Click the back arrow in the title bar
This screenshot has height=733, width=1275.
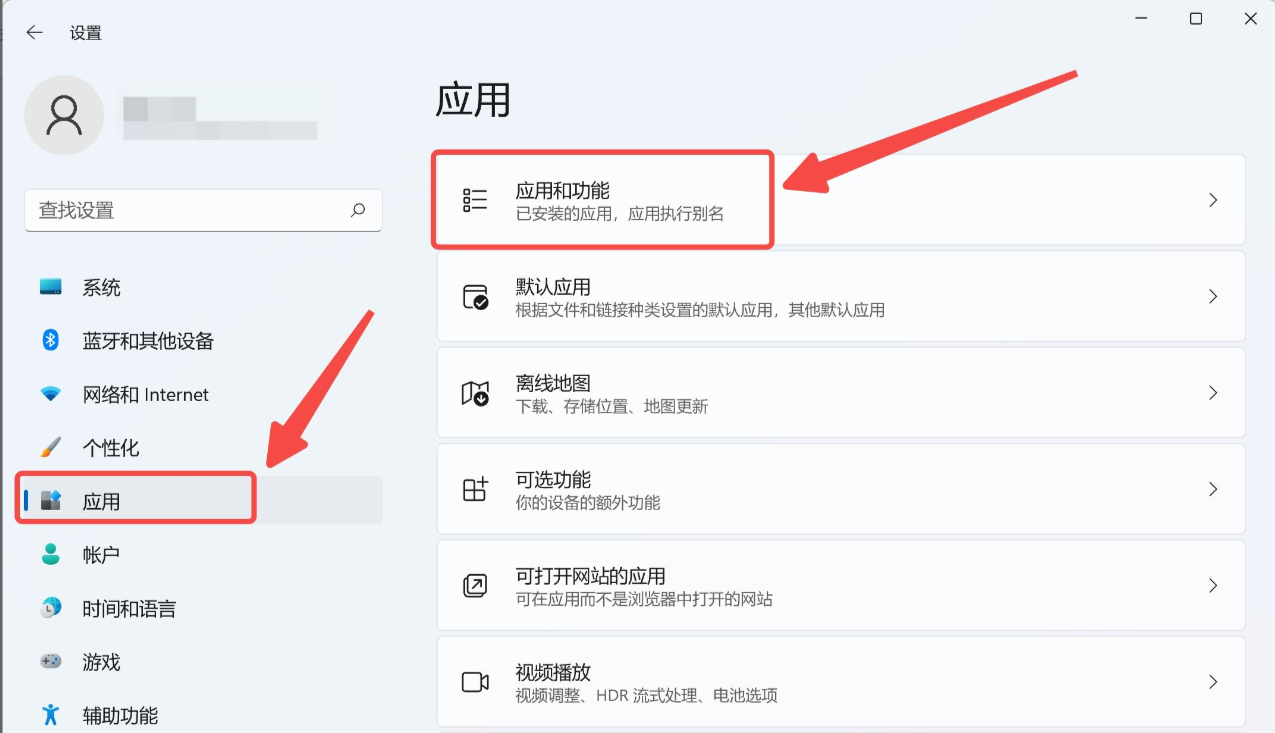point(33,32)
